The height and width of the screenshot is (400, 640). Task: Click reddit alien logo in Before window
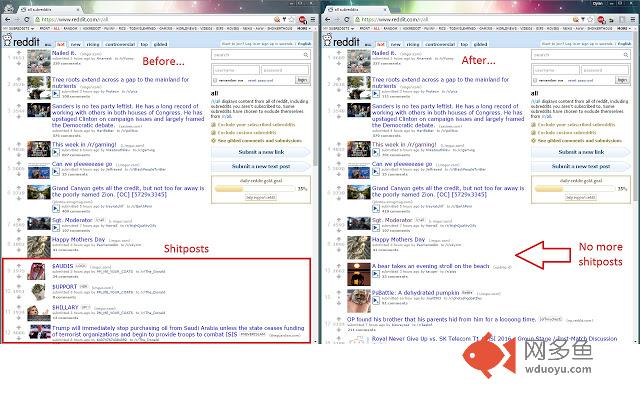tap(7, 40)
